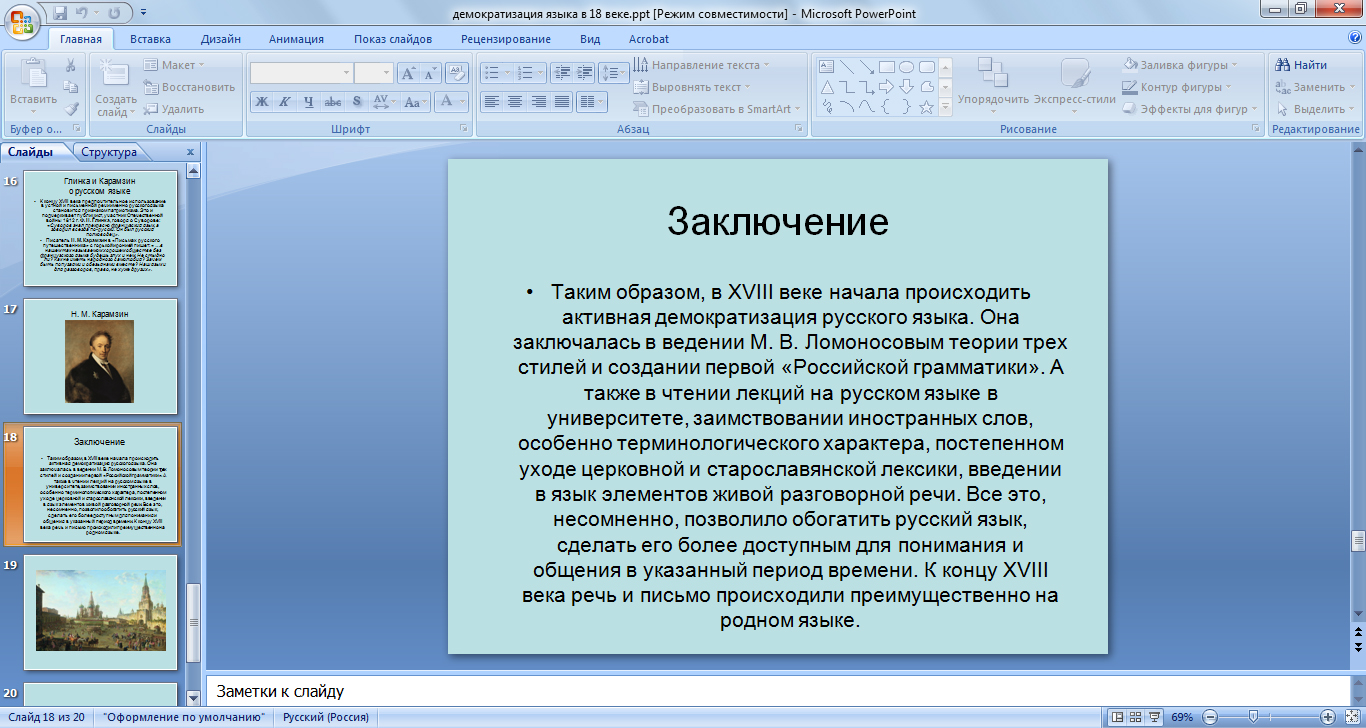Screen dimensions: 1366x728
Task: Open Рецензирование tab
Action: [506, 39]
